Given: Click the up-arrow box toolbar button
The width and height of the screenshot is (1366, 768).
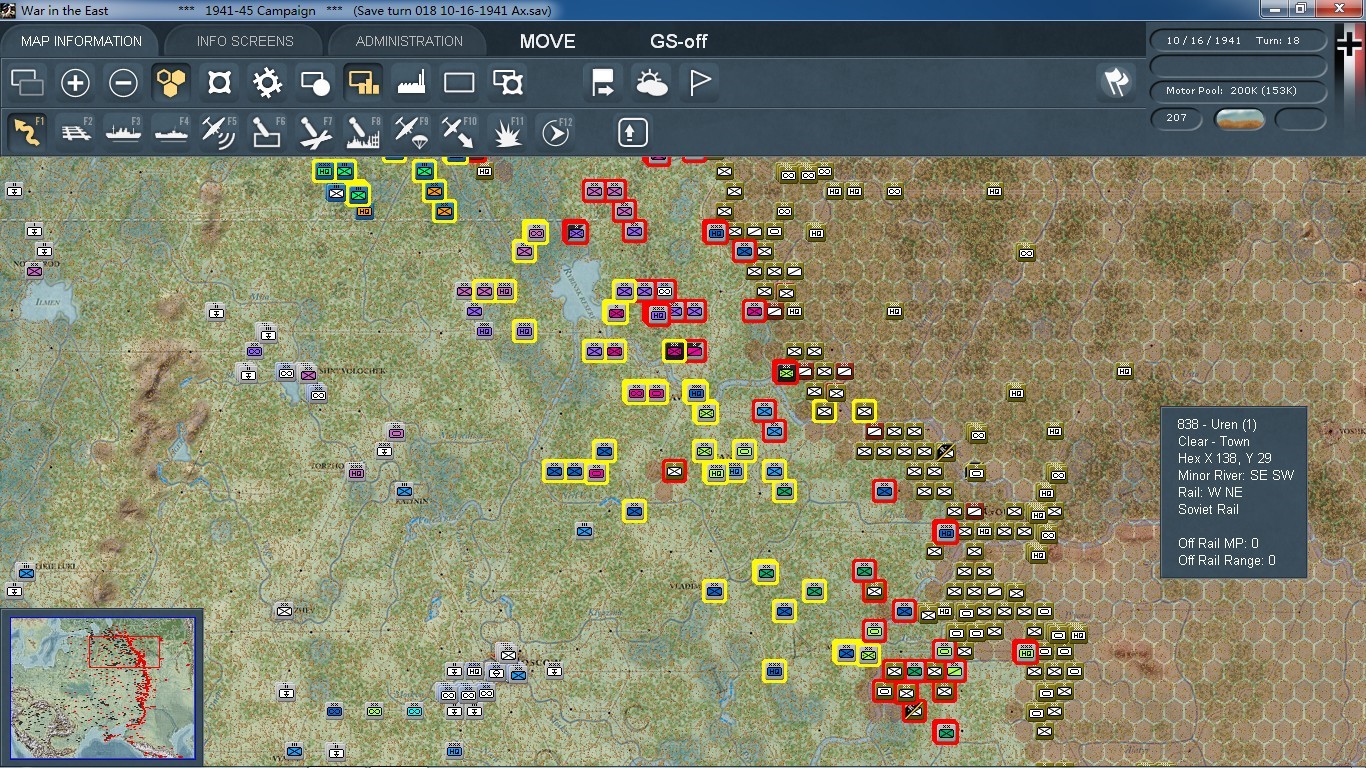Looking at the screenshot, I should pos(632,132).
